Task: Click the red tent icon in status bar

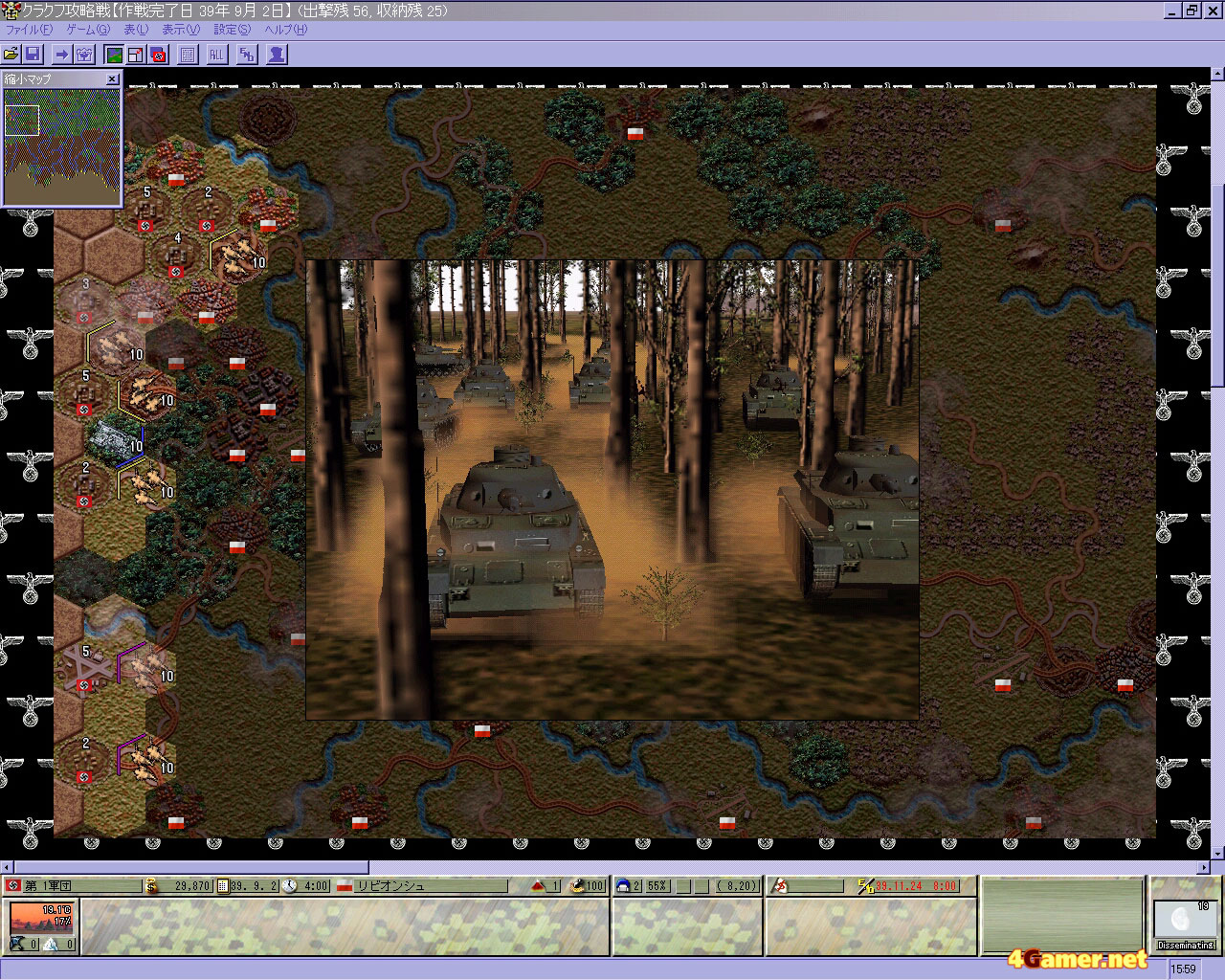Action: tap(539, 885)
